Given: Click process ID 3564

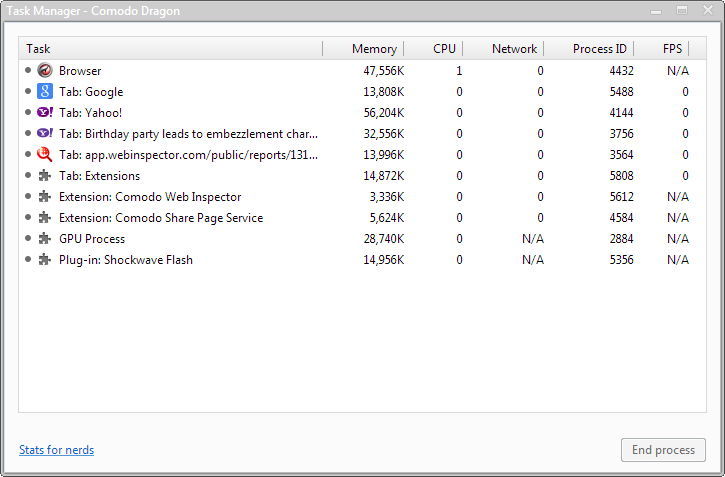Looking at the screenshot, I should tap(621, 154).
